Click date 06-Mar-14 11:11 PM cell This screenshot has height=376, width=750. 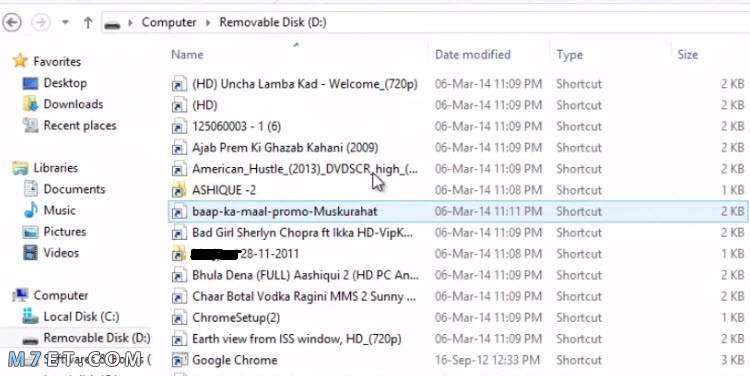488,211
